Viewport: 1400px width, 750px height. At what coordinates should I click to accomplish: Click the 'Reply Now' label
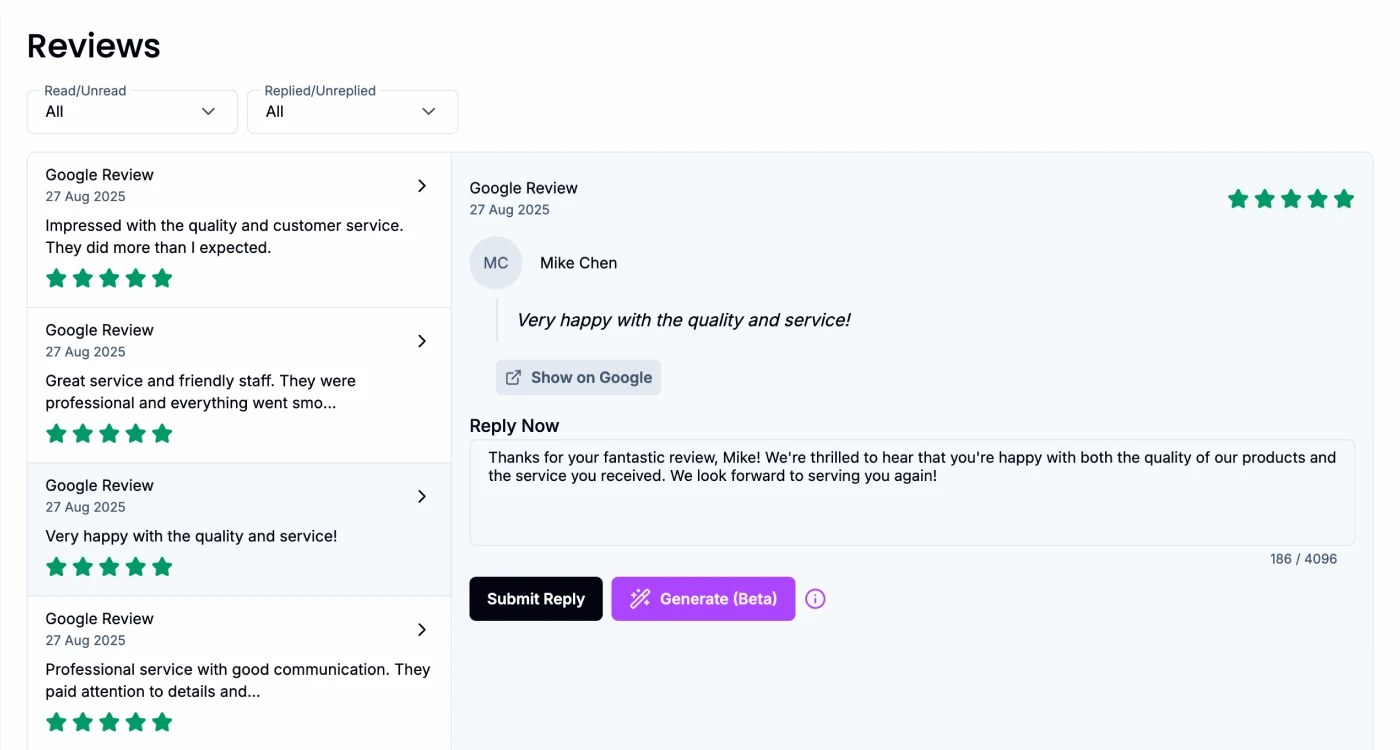(x=514, y=426)
